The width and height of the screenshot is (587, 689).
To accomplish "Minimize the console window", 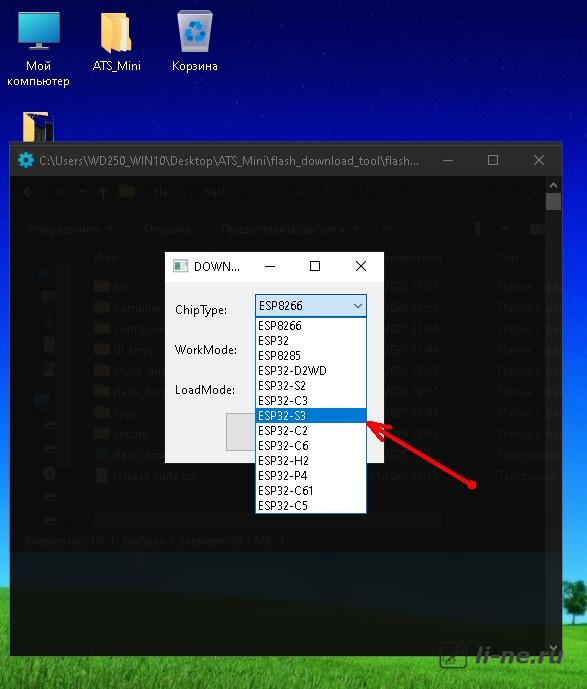I will [448, 160].
